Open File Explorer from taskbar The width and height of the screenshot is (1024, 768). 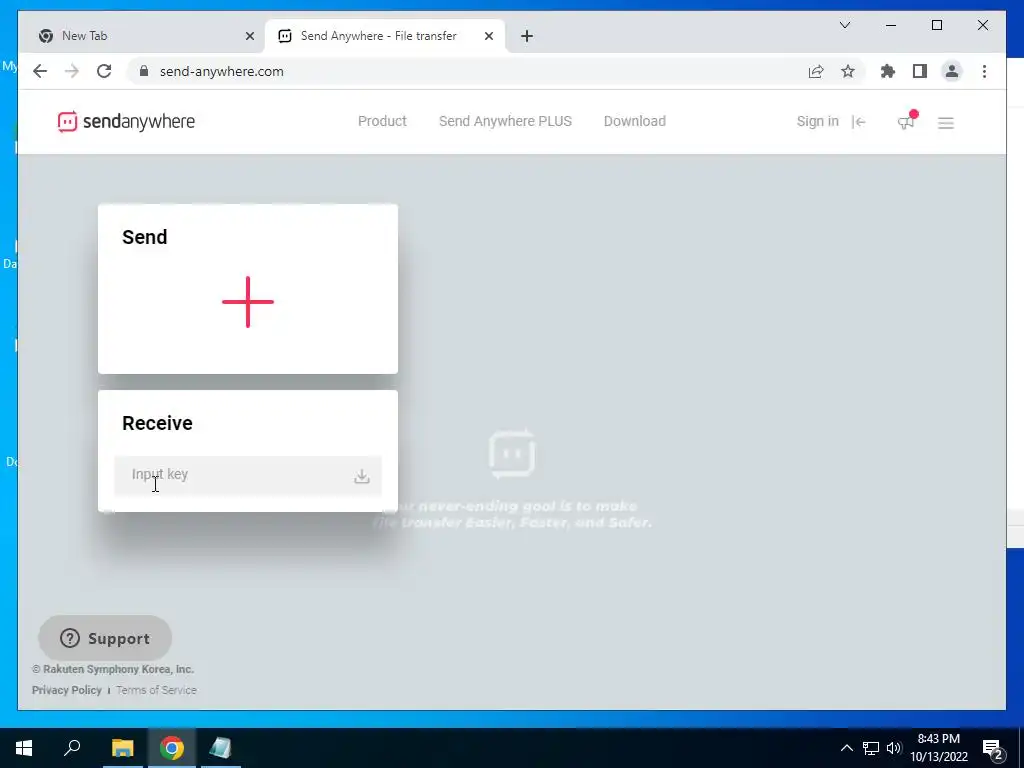click(122, 748)
